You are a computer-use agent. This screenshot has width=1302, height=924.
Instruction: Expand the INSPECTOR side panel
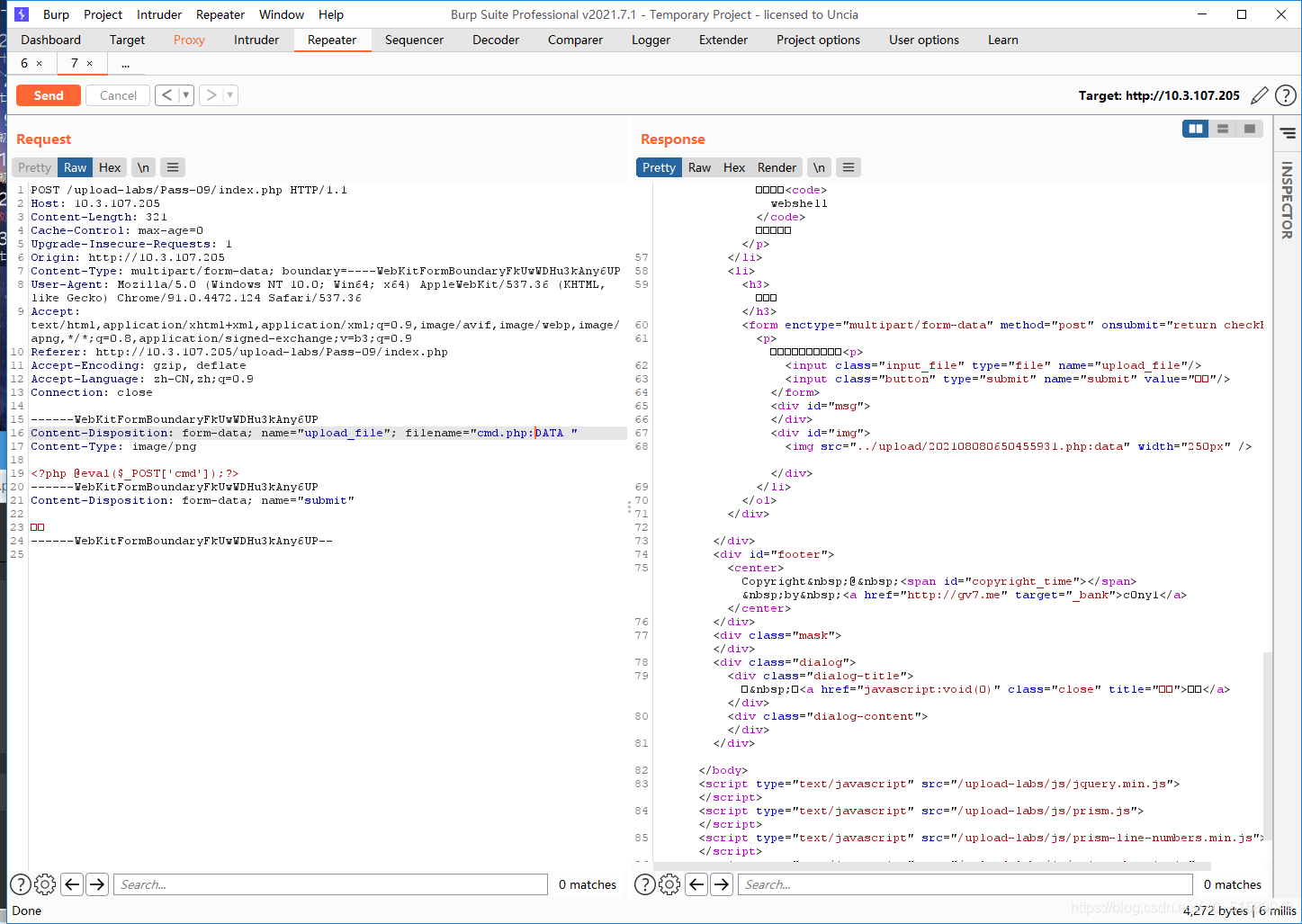tap(1287, 200)
